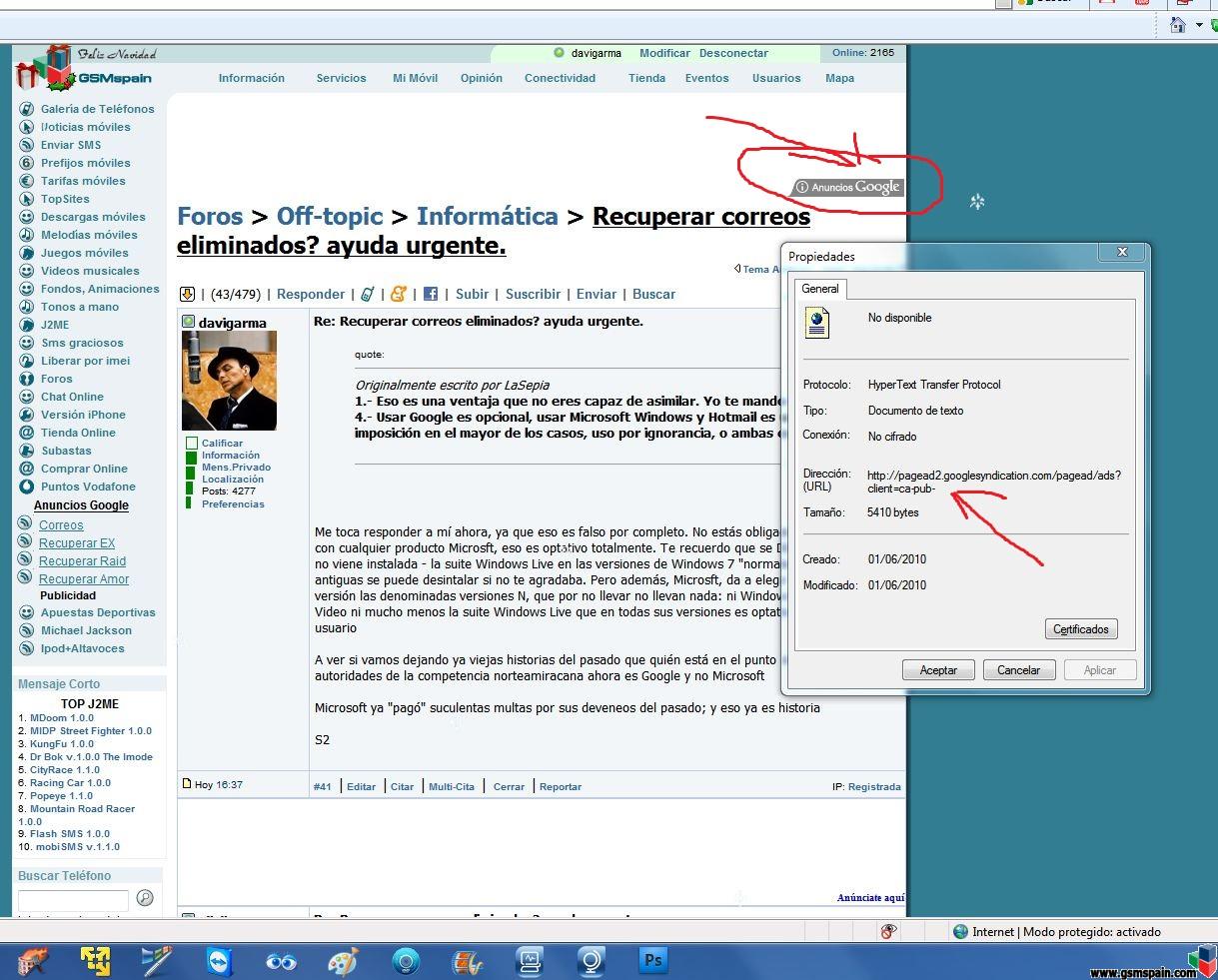Open the Usuarios menu
The width and height of the screenshot is (1218, 980).
click(x=776, y=78)
